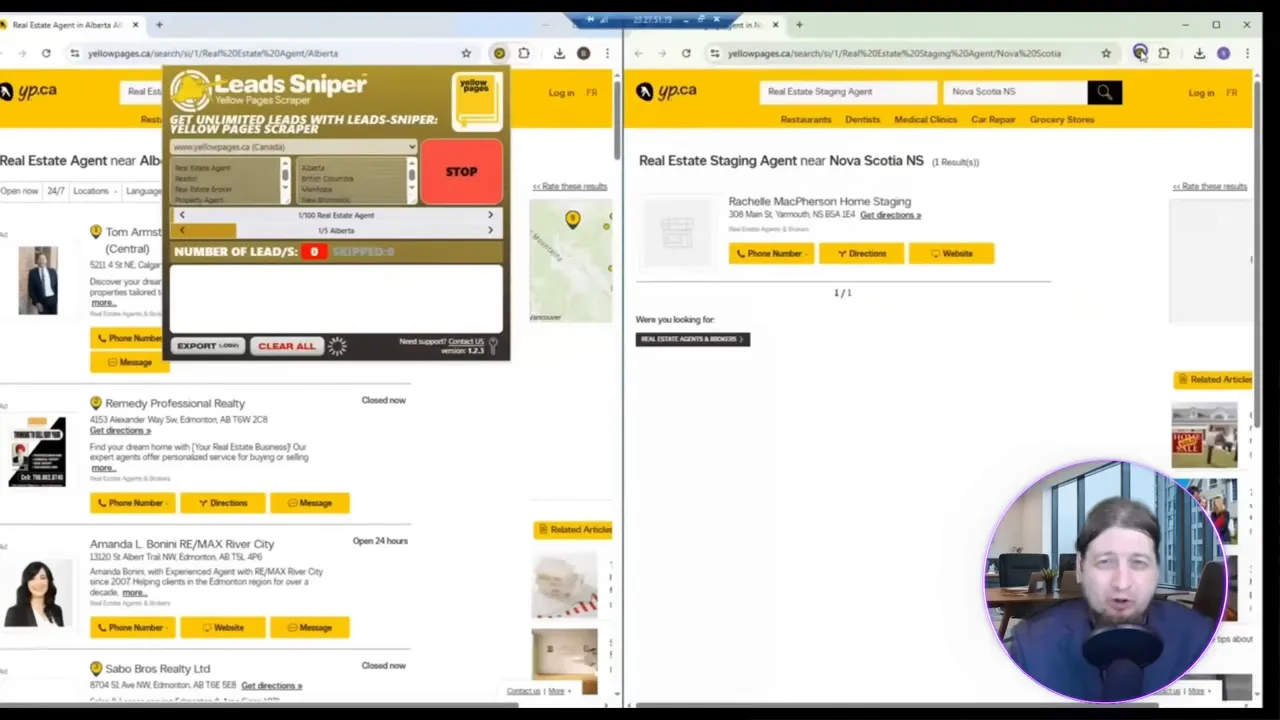This screenshot has width=1280, height=720.
Task: Open Tom Armstrong listing title
Action: [x=133, y=240]
